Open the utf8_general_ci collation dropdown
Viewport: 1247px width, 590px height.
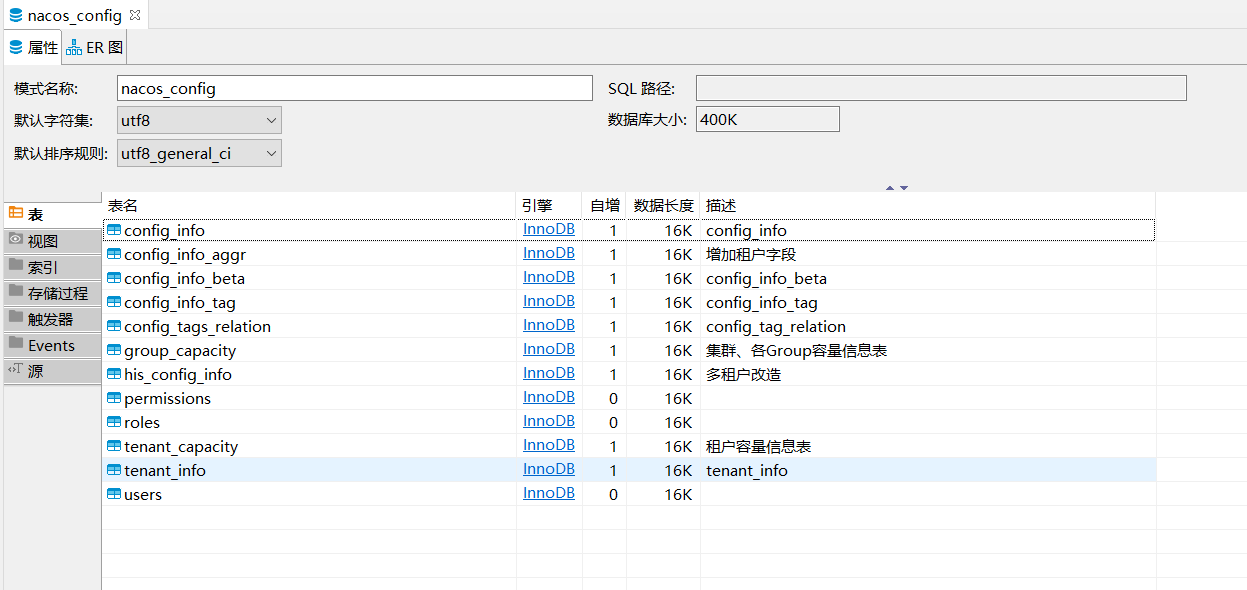(x=271, y=154)
